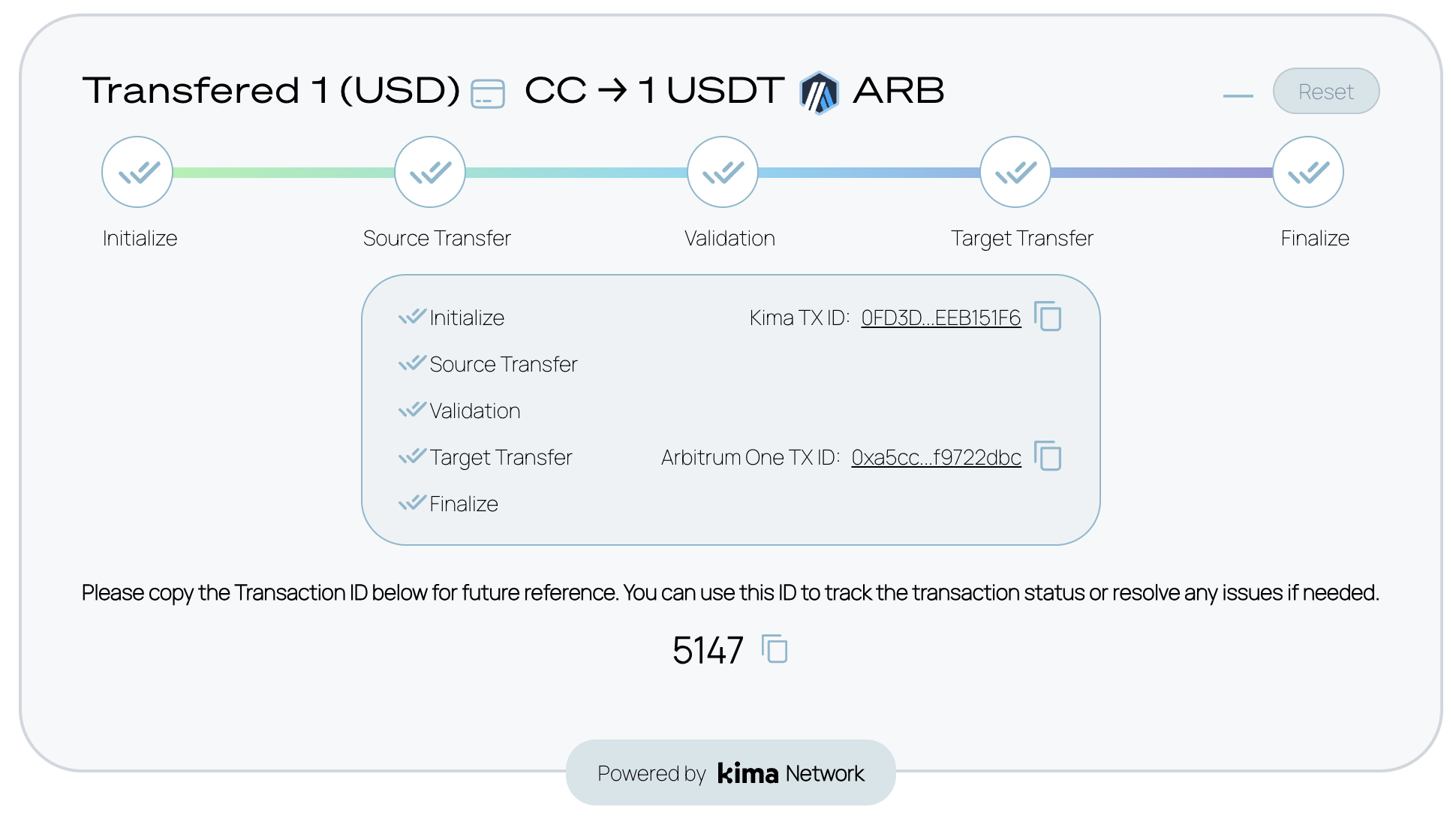Image resolution: width=1456 pixels, height=813 pixels.
Task: Click the Arbitrum logo icon
Action: [x=819, y=93]
